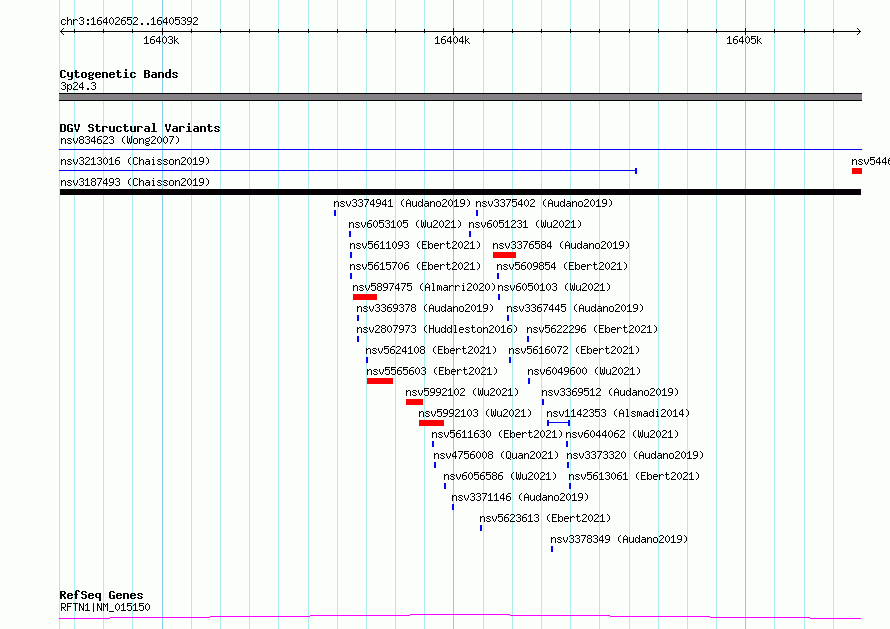
Task: Click the RefSeq Genes track title
Action: (101, 596)
